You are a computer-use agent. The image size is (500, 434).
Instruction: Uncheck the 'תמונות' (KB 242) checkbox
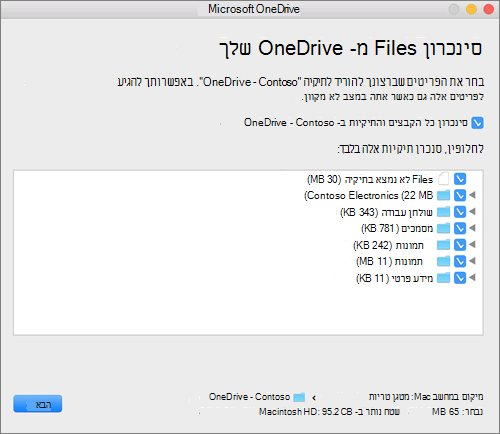(460, 245)
